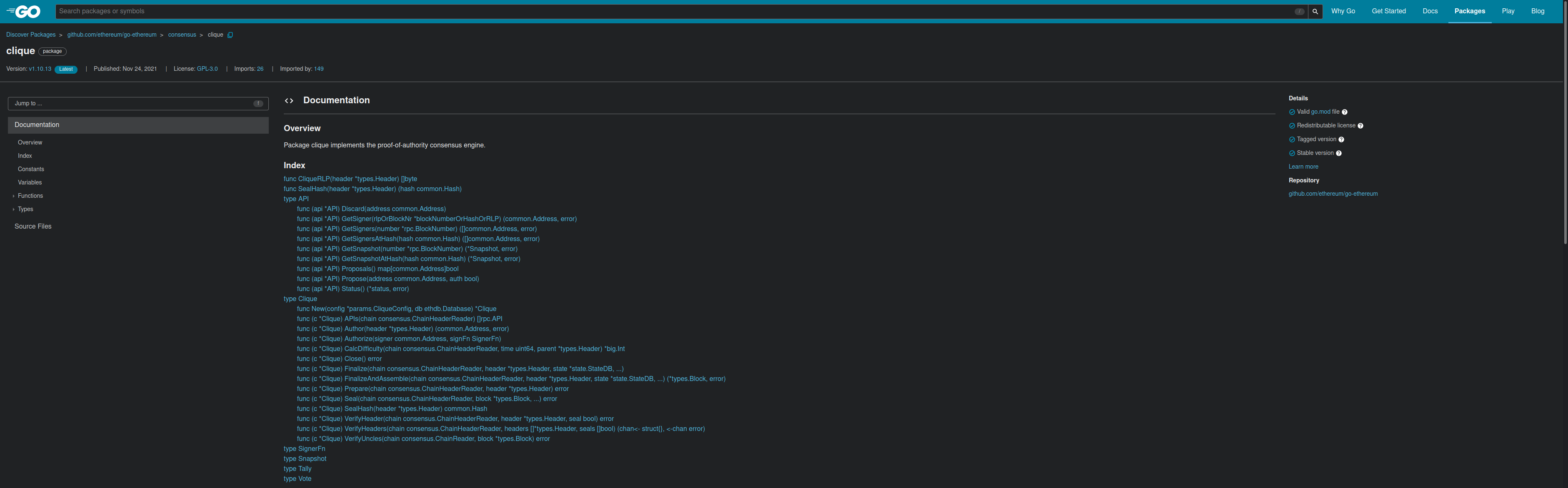This screenshot has width=1568, height=488.
Task: Open Clique CalcDifficulty method link
Action: (x=461, y=349)
